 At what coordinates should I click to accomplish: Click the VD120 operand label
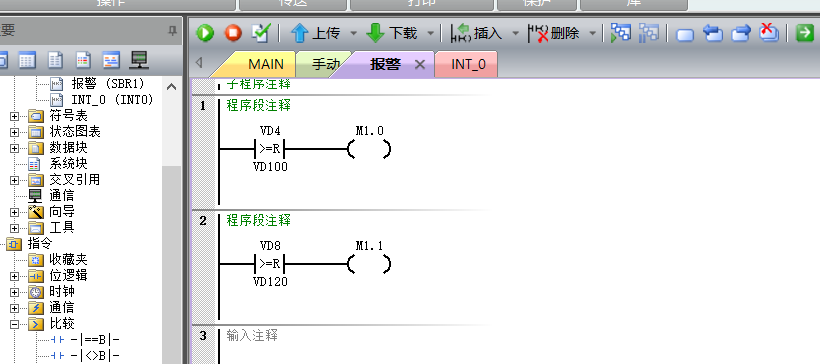point(270,282)
